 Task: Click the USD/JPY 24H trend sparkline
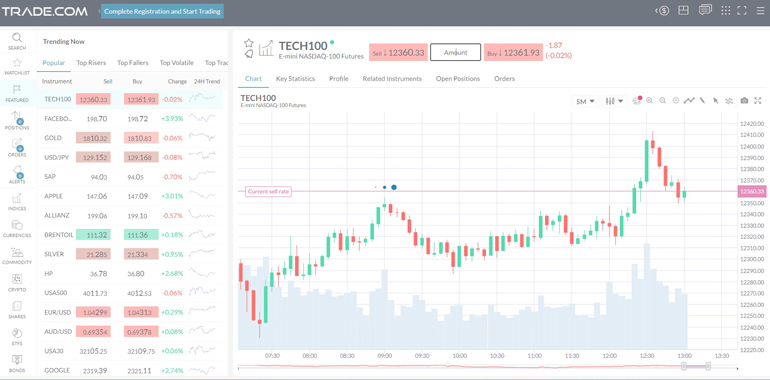(x=202, y=157)
